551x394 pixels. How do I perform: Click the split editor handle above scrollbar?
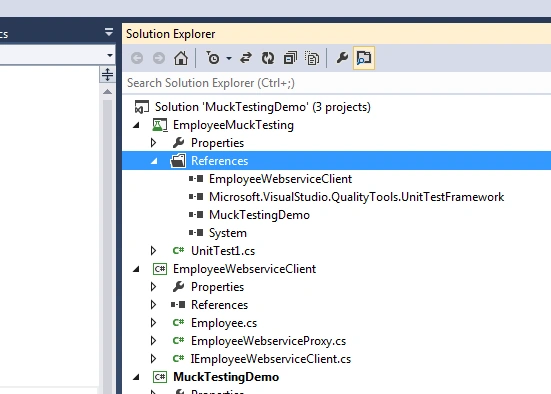tap(107, 75)
